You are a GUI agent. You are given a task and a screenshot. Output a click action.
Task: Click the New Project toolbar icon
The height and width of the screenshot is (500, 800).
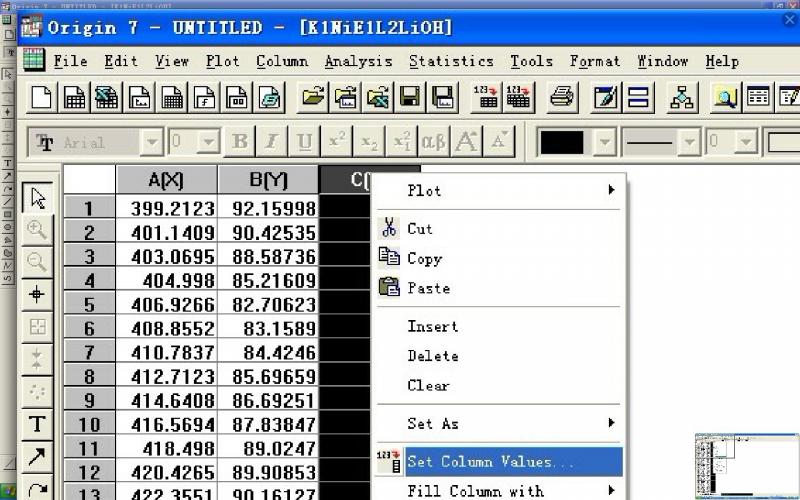(42, 96)
